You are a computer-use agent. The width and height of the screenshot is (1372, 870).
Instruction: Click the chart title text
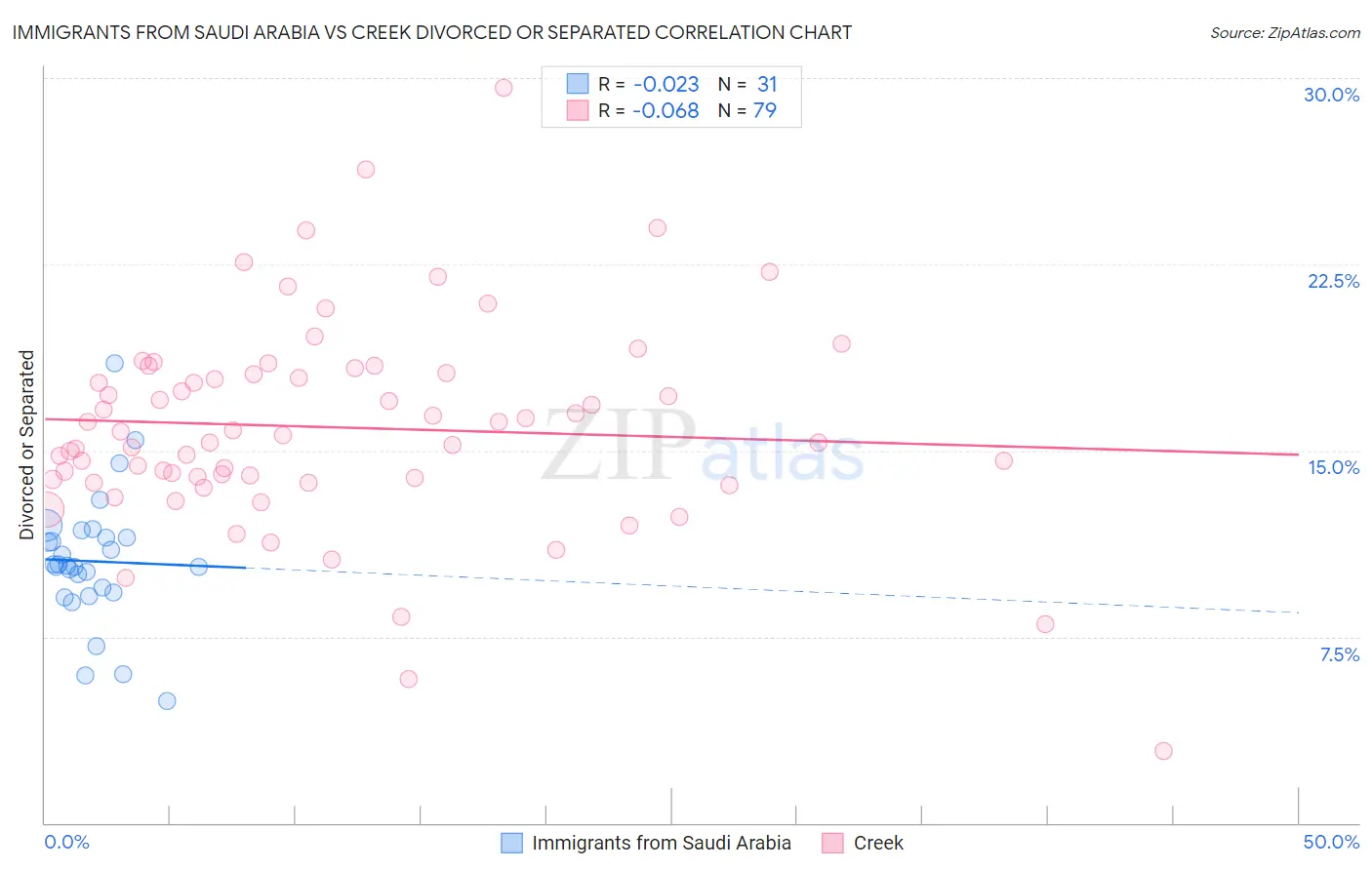click(x=431, y=32)
